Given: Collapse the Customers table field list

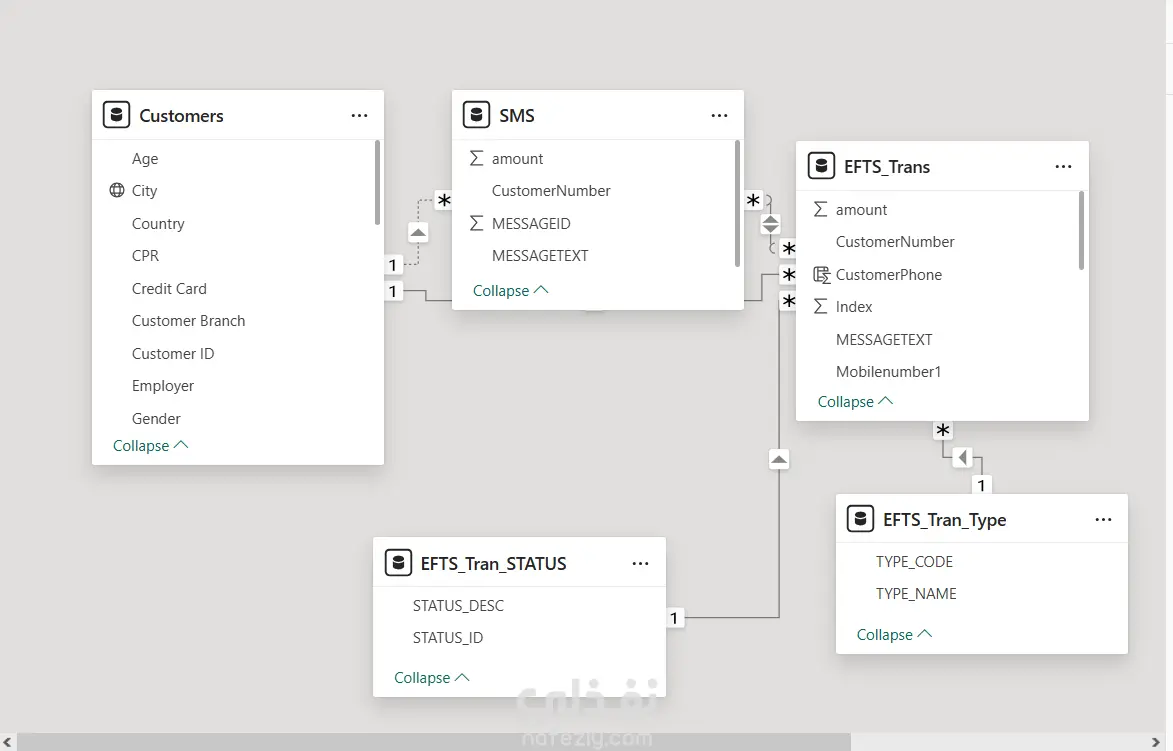Looking at the screenshot, I should (150, 446).
